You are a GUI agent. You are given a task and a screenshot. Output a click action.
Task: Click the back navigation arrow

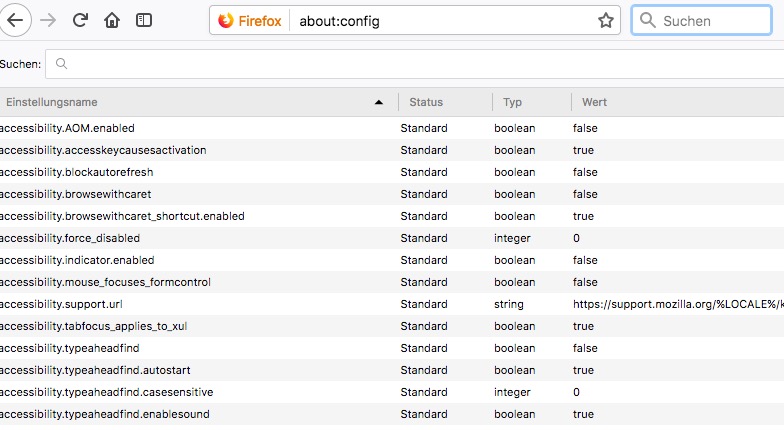(x=14, y=20)
